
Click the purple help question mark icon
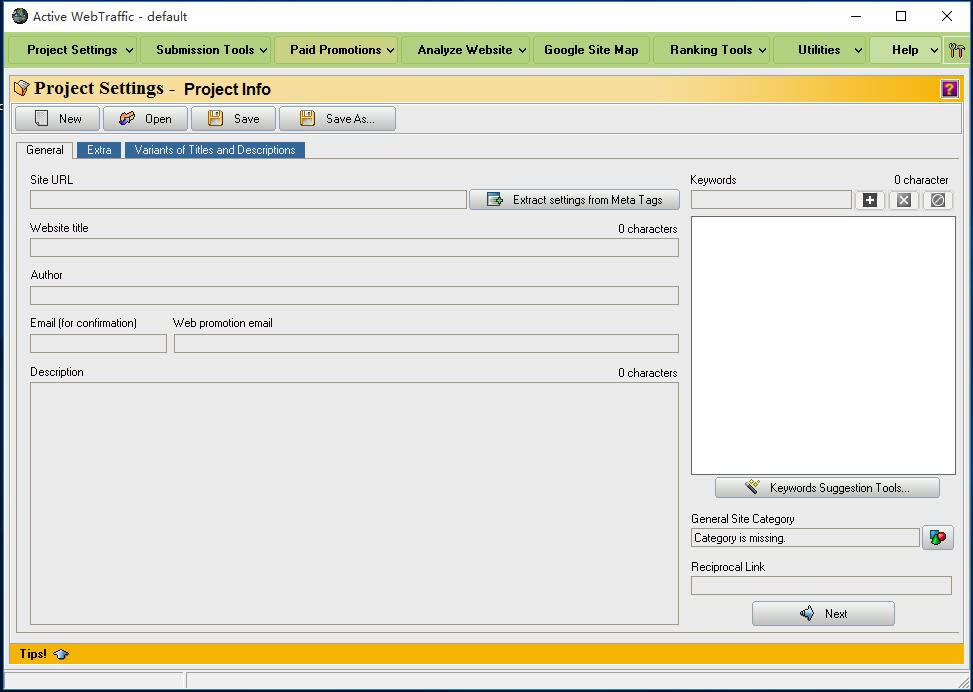949,89
